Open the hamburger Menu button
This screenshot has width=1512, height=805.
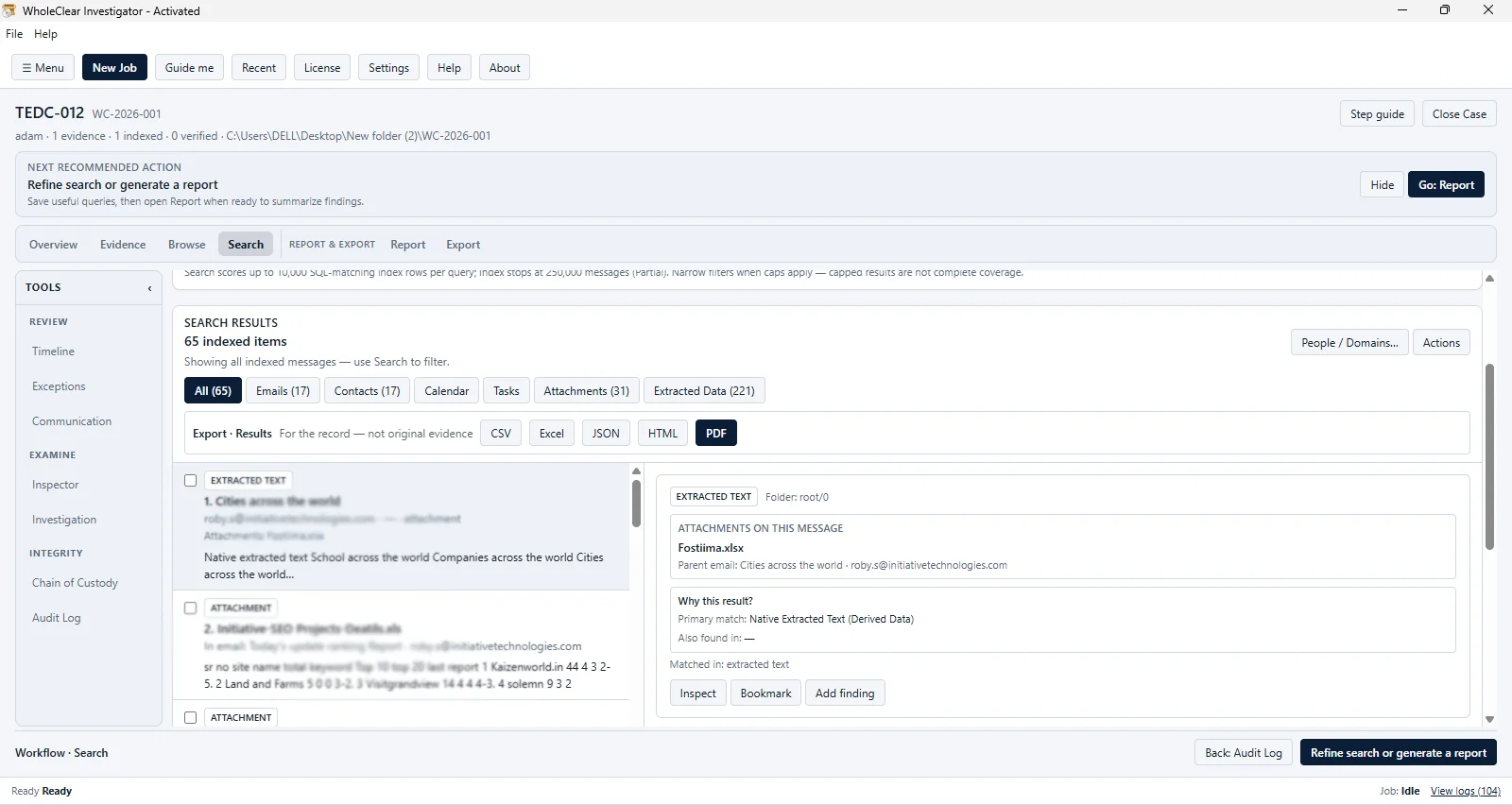click(x=43, y=68)
